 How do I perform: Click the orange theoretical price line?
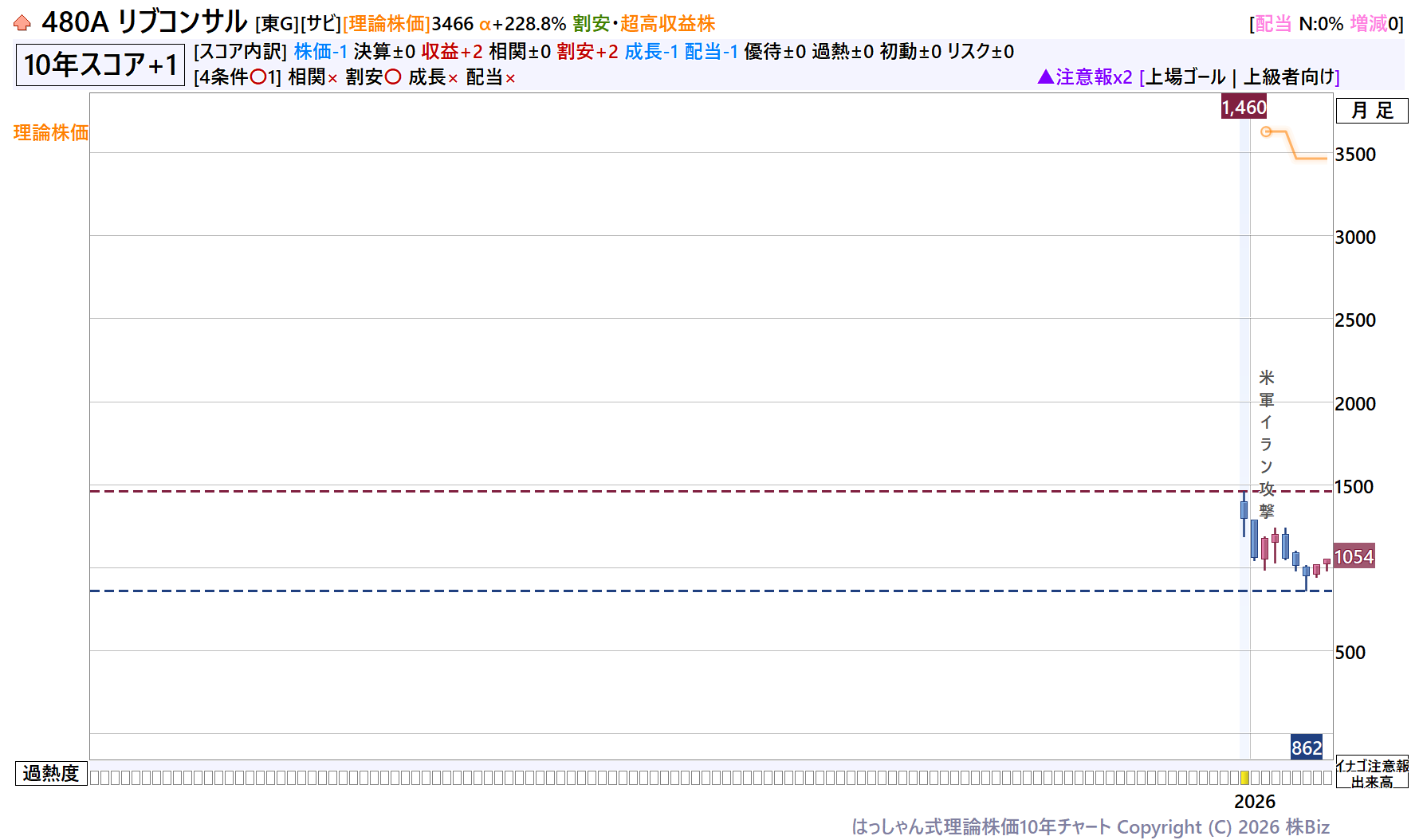point(1298,146)
